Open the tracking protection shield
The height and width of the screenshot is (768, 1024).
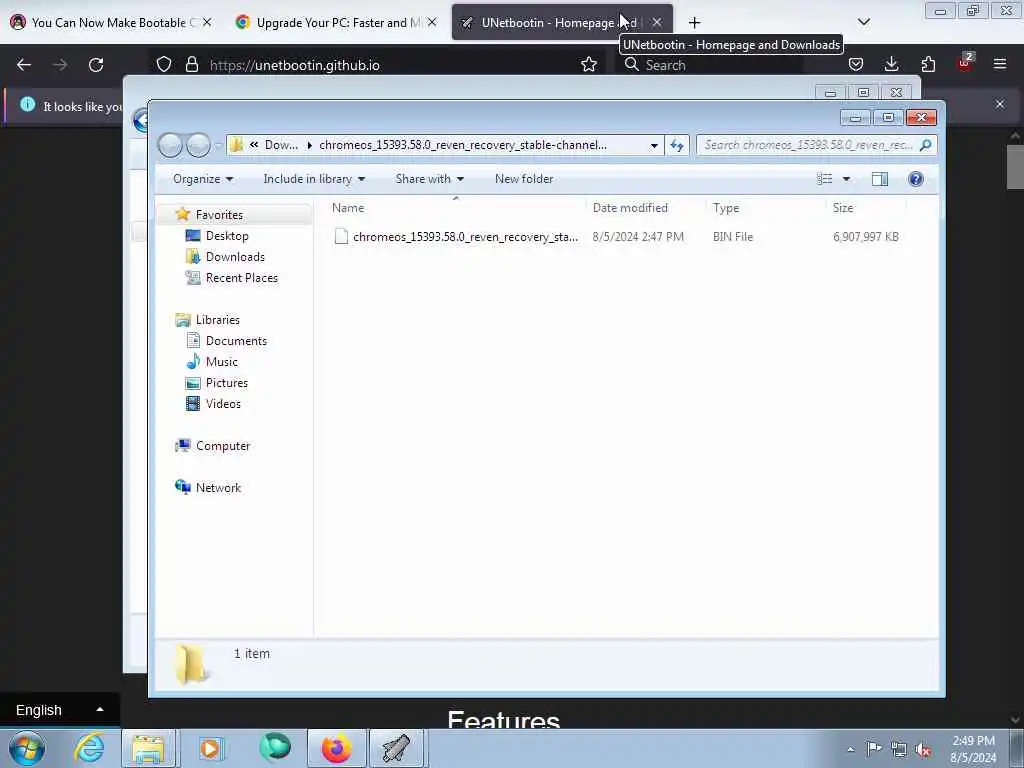164,65
